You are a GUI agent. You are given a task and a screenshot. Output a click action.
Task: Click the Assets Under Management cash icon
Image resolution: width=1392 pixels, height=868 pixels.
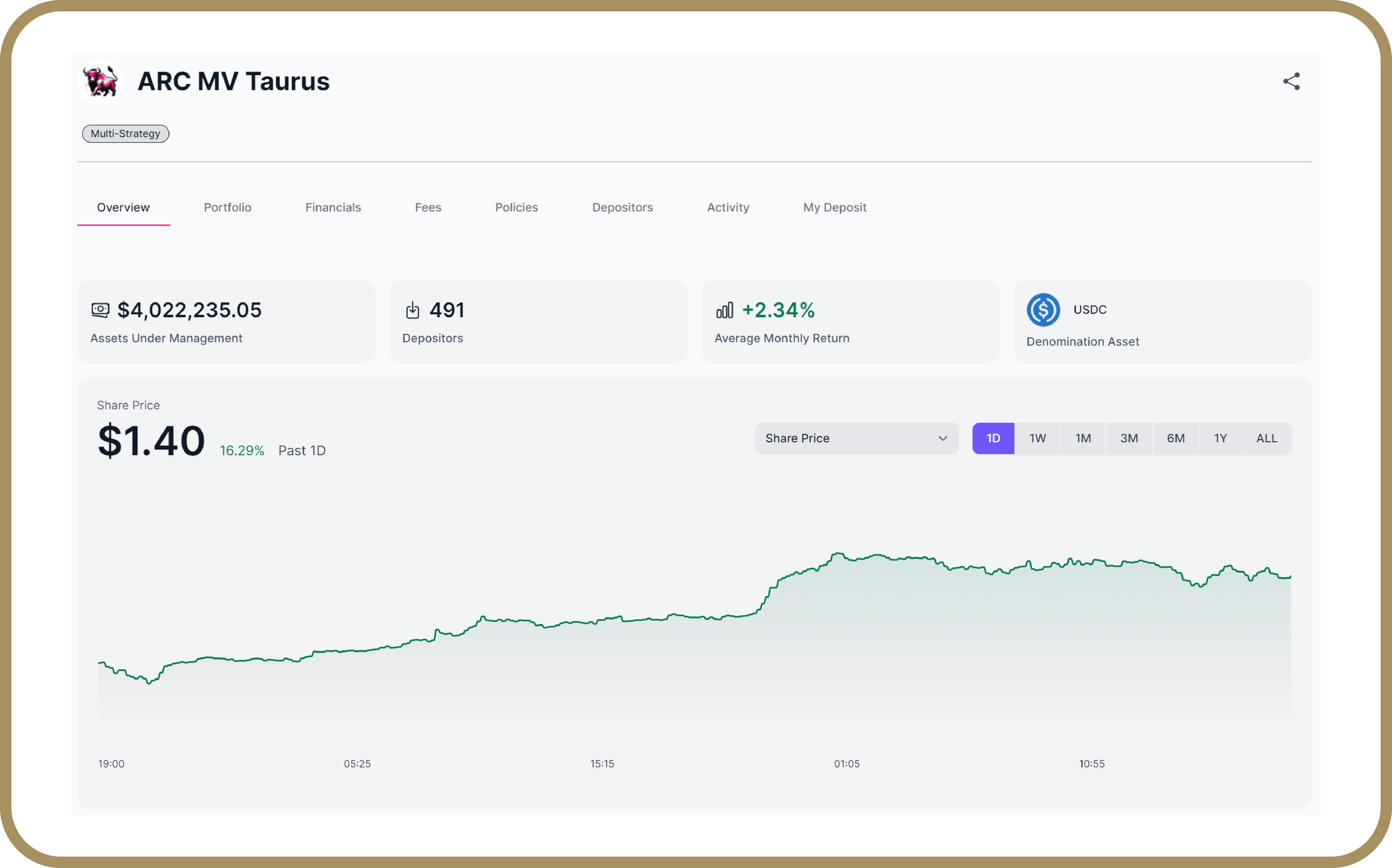click(x=100, y=310)
